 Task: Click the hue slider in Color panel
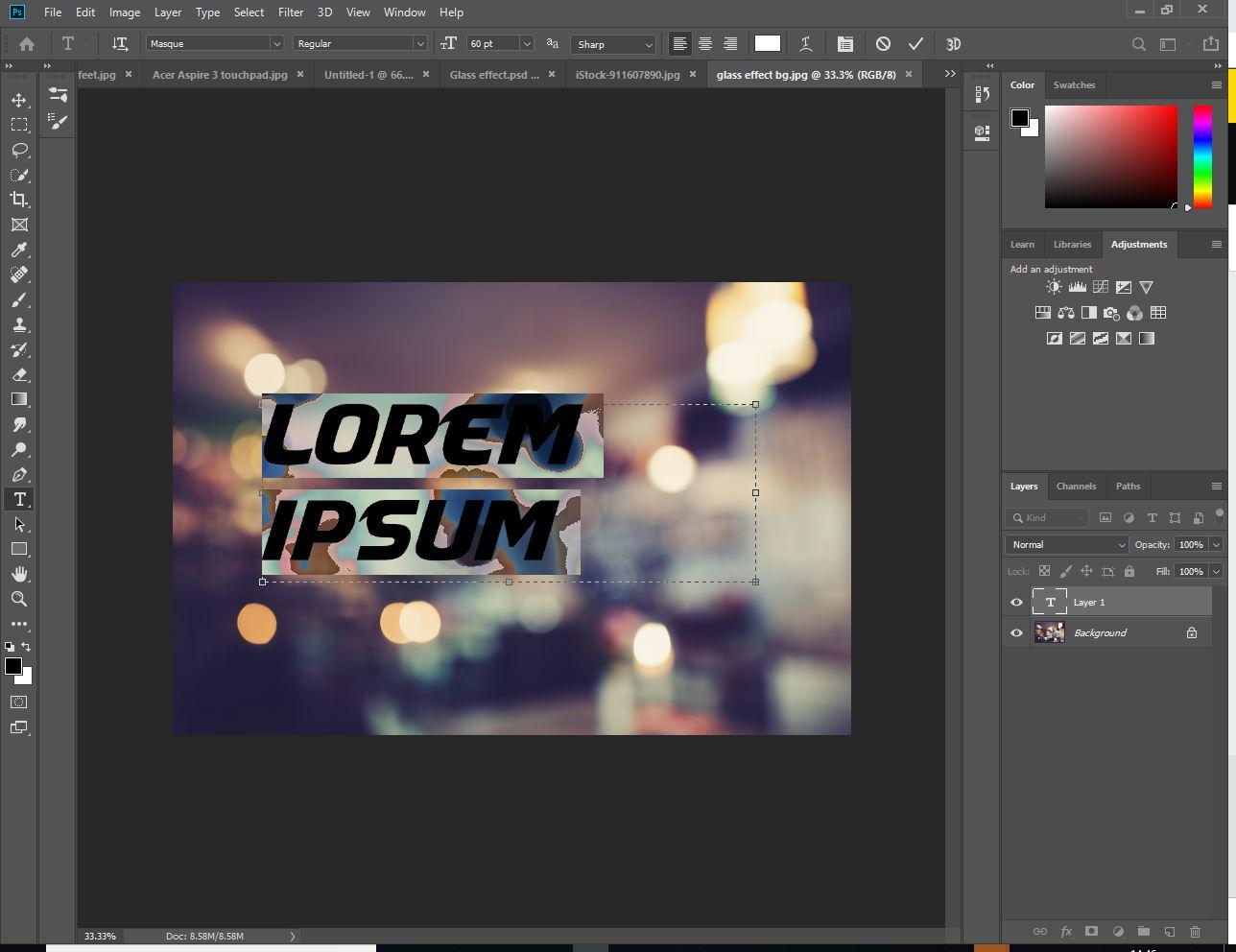pos(1202,156)
